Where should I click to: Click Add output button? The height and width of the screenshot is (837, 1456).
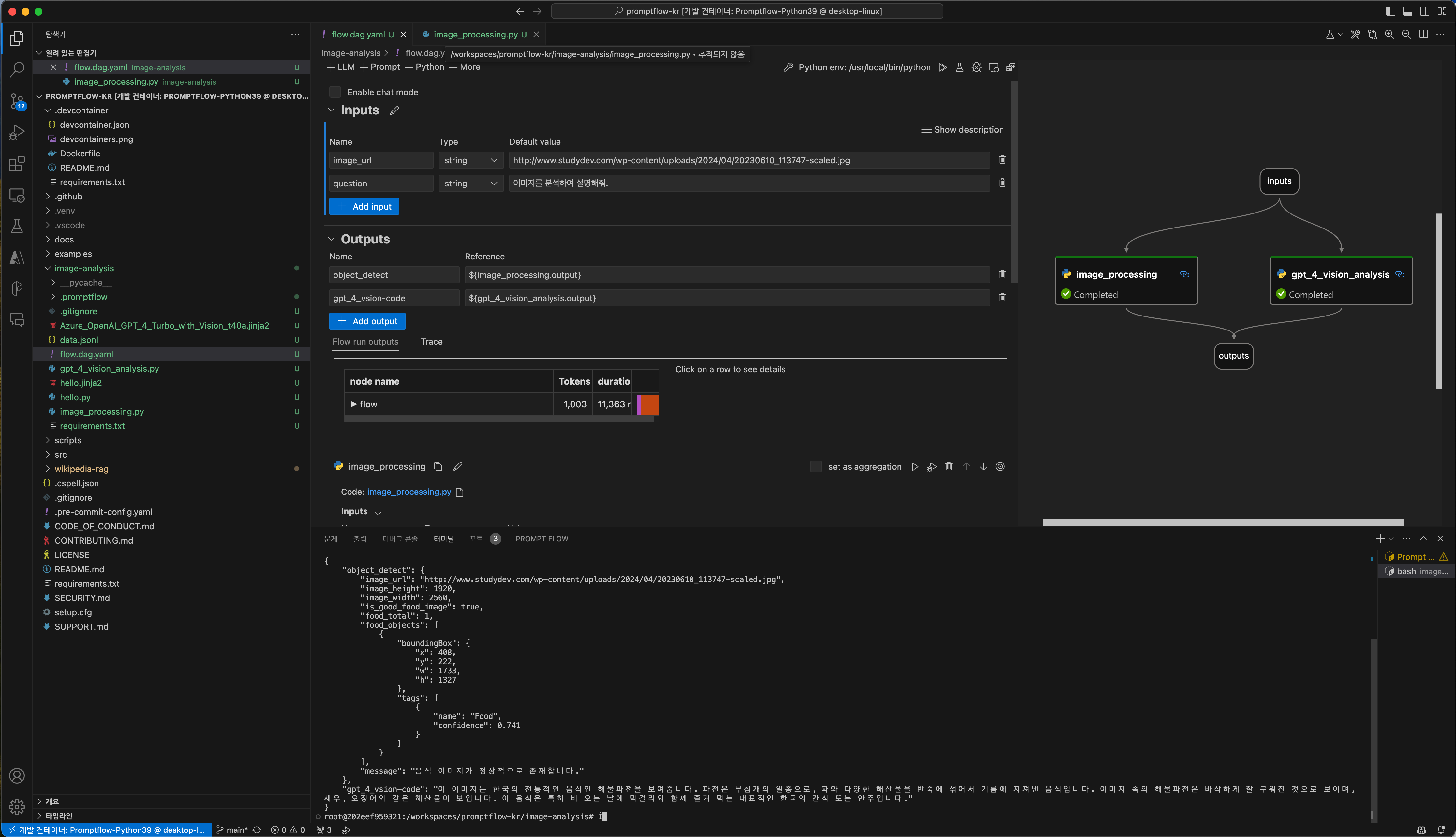(x=367, y=321)
